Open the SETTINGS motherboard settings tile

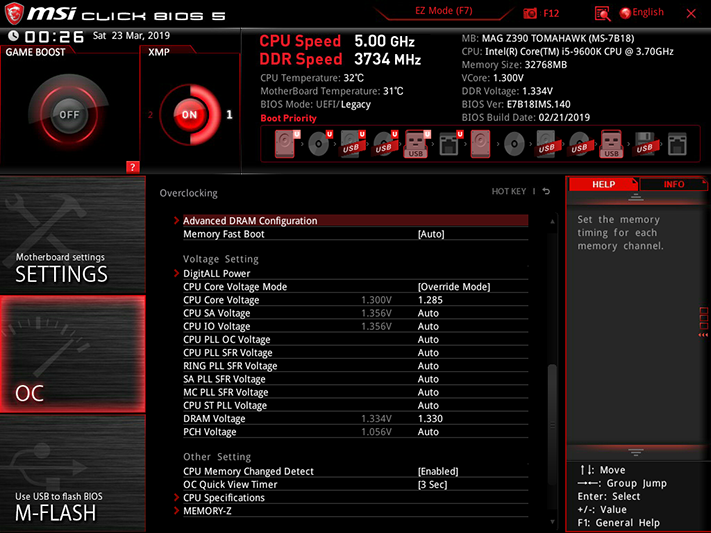click(x=73, y=235)
